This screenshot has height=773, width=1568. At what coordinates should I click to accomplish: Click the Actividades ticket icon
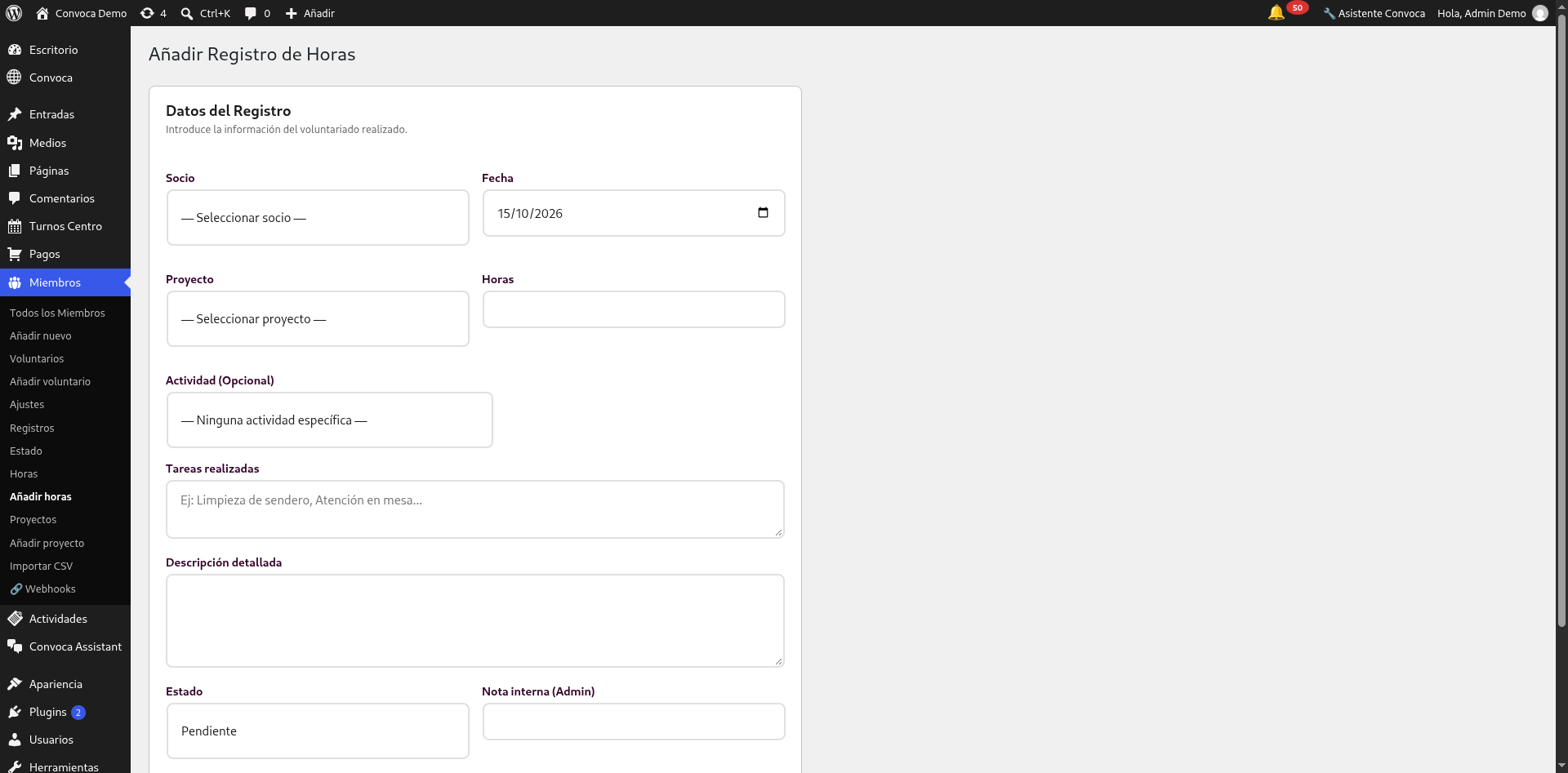[14, 619]
